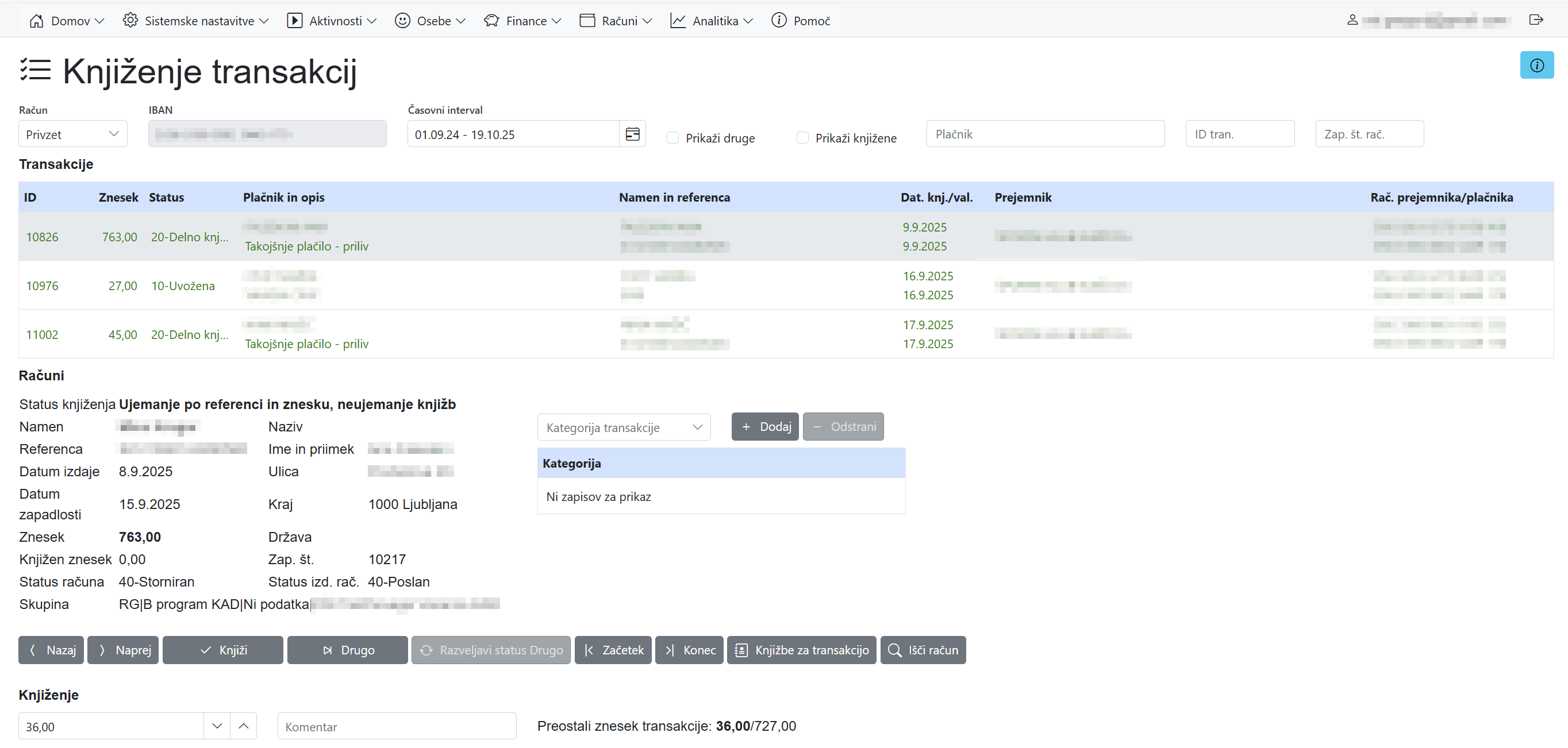Expand the booking amount down chevron
1568x748 pixels.
[217, 726]
